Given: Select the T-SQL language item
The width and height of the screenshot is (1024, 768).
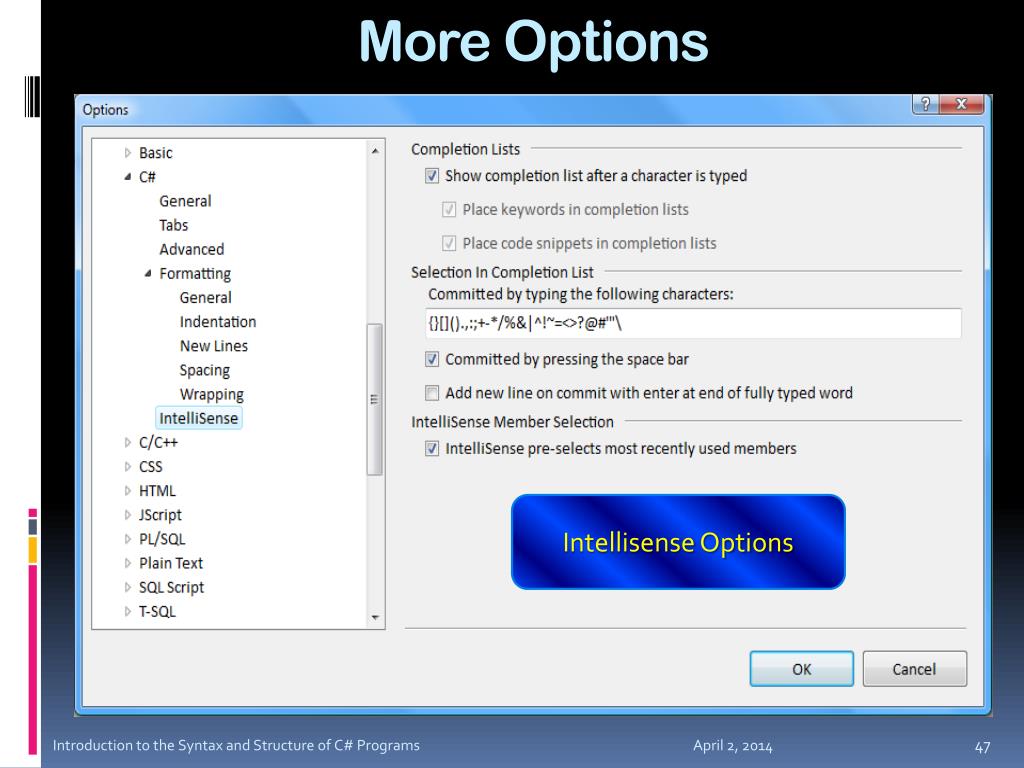Looking at the screenshot, I should point(157,612).
